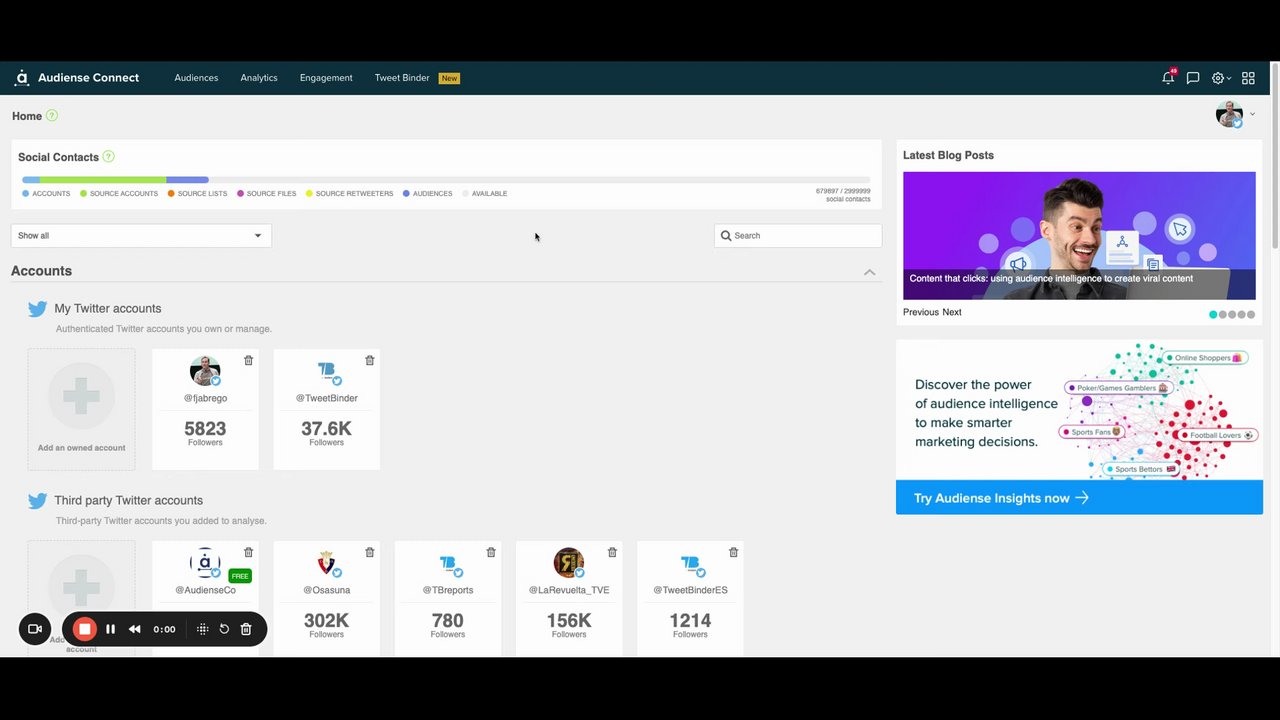1280x720 pixels.
Task: Click the social contacts usage bar
Action: pyautogui.click(x=446, y=180)
